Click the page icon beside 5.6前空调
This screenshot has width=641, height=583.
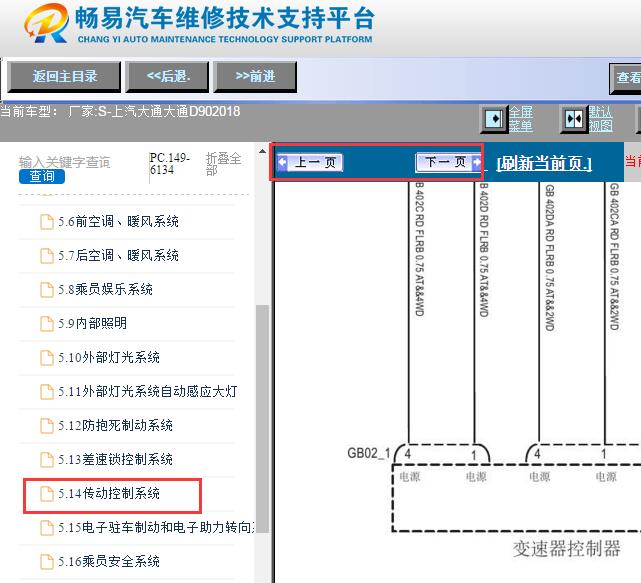point(47,222)
